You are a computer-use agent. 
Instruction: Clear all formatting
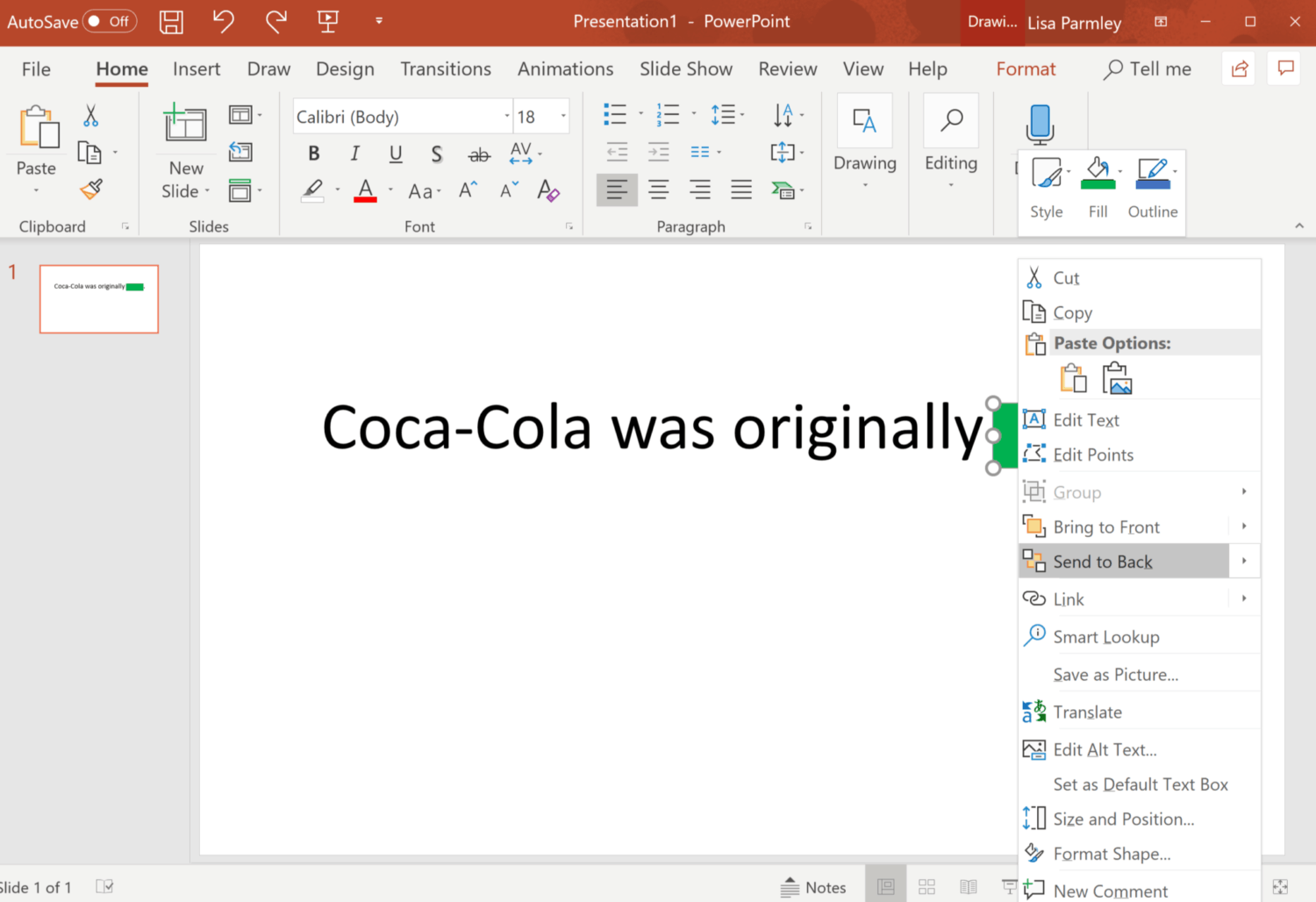[x=548, y=190]
